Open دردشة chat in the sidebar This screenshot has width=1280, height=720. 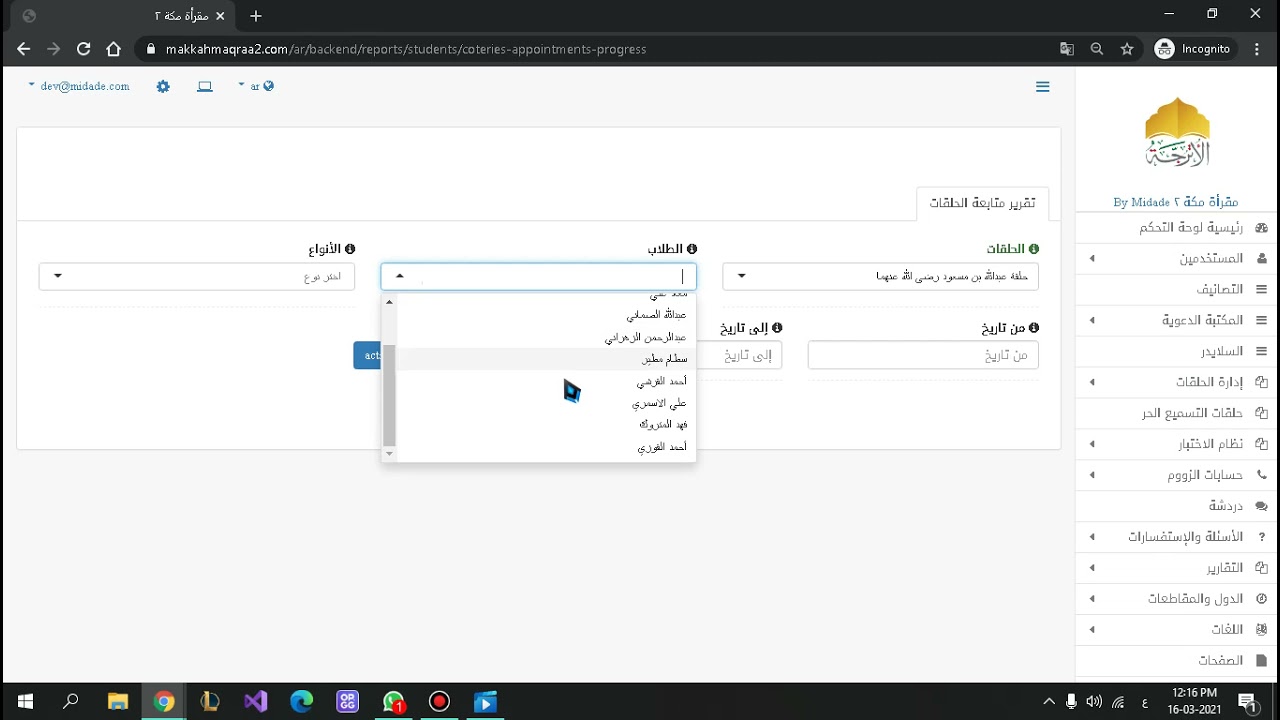pyautogui.click(x=1176, y=506)
